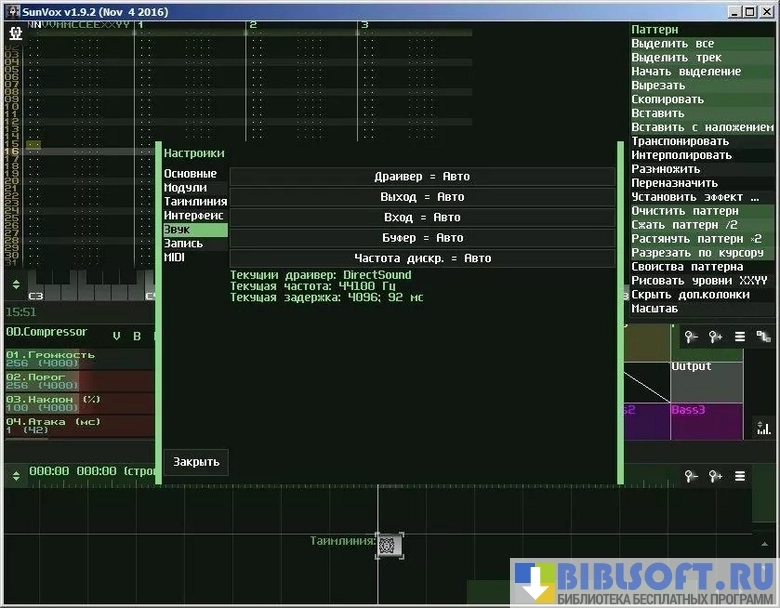Toggle the V switch on Compressor panel
The image size is (780, 608).
pyautogui.click(x=116, y=336)
